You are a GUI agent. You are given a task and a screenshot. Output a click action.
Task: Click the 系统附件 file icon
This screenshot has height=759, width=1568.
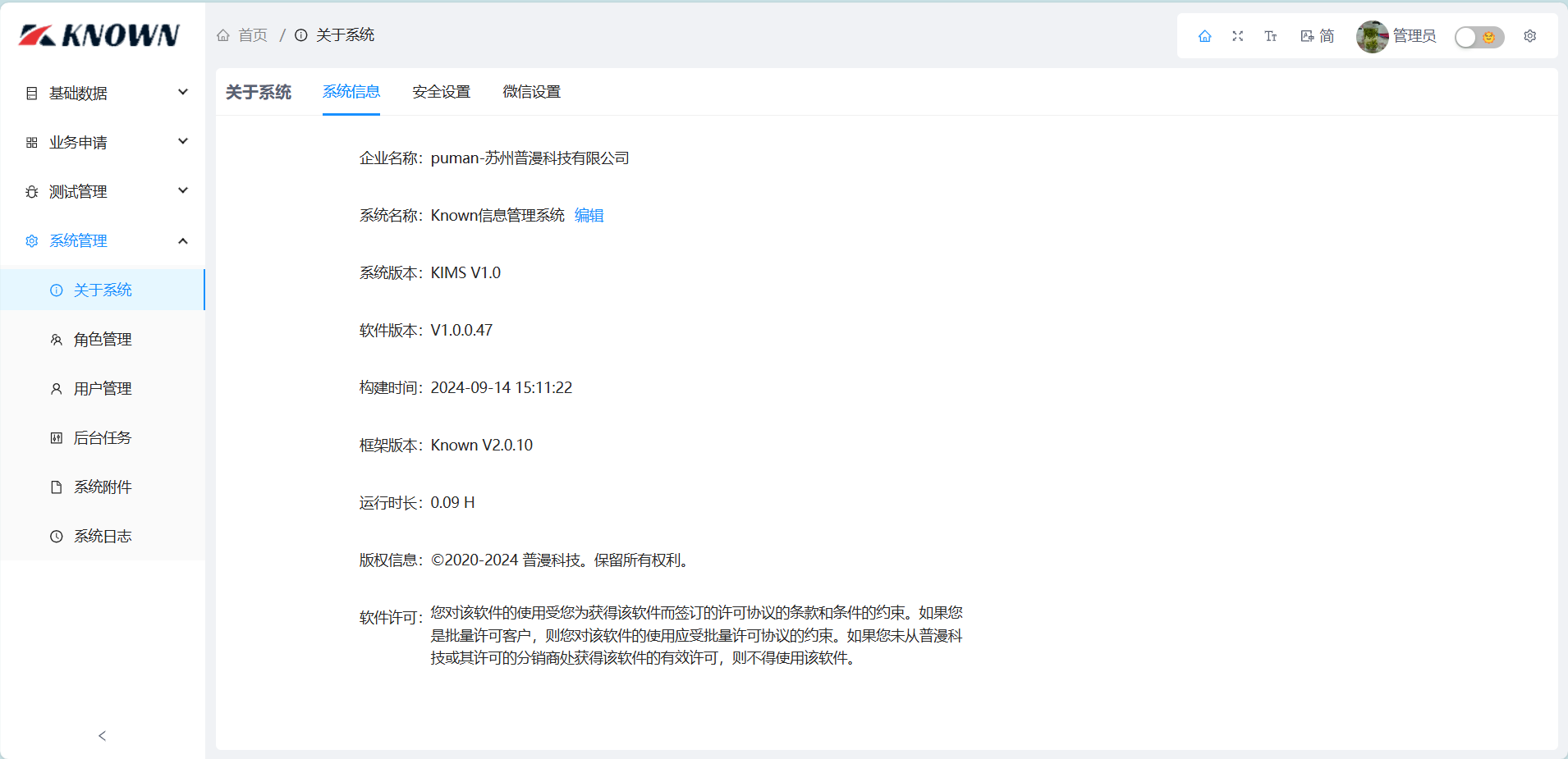57,487
